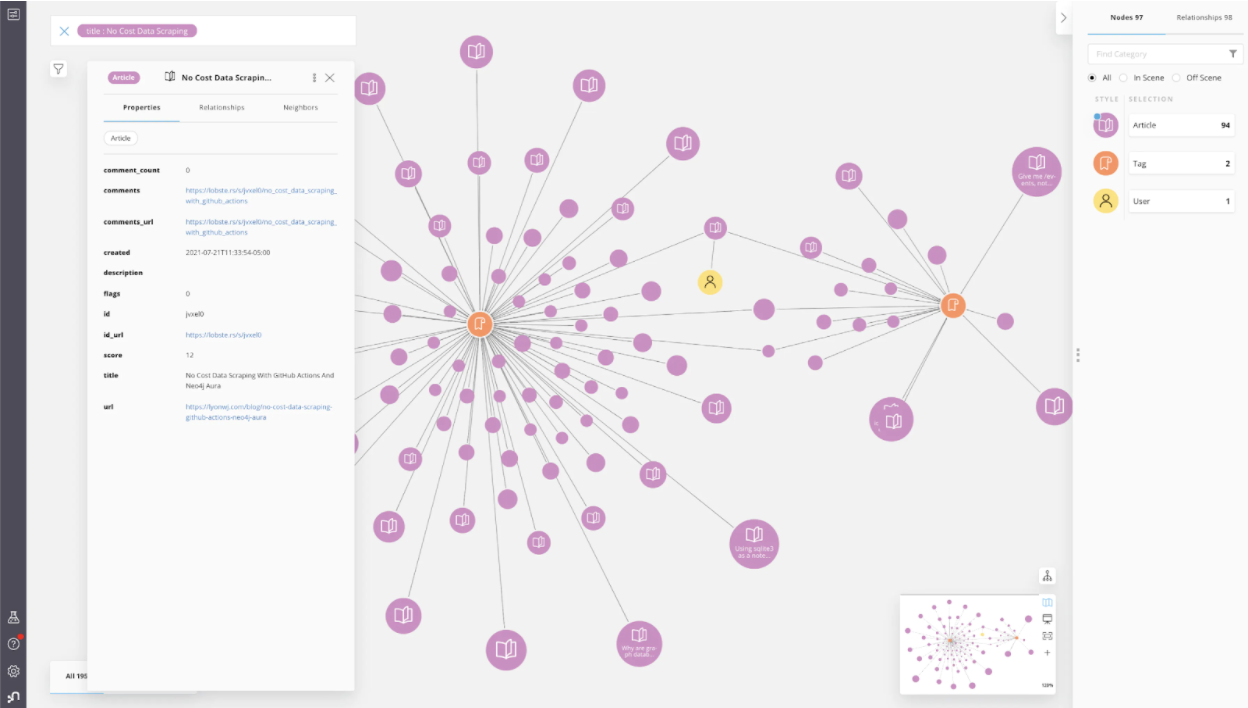Image resolution: width=1248 pixels, height=708 pixels.
Task: Collapse the right panel using its chevron
Action: coord(1062,17)
